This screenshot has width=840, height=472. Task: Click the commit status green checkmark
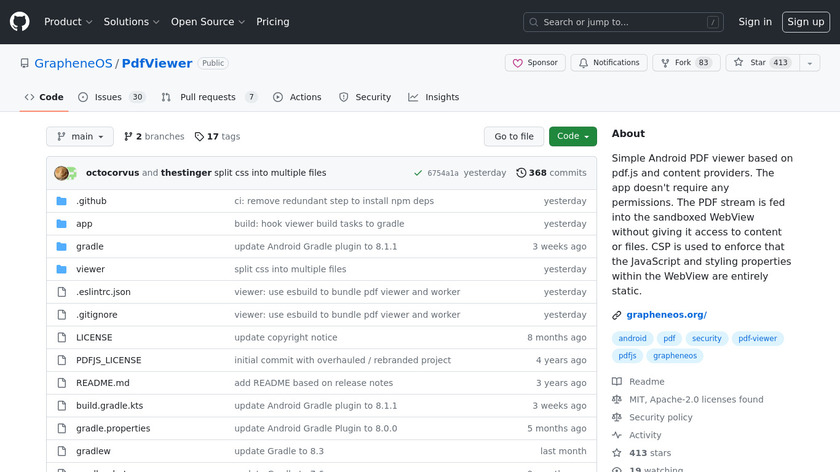pos(418,173)
